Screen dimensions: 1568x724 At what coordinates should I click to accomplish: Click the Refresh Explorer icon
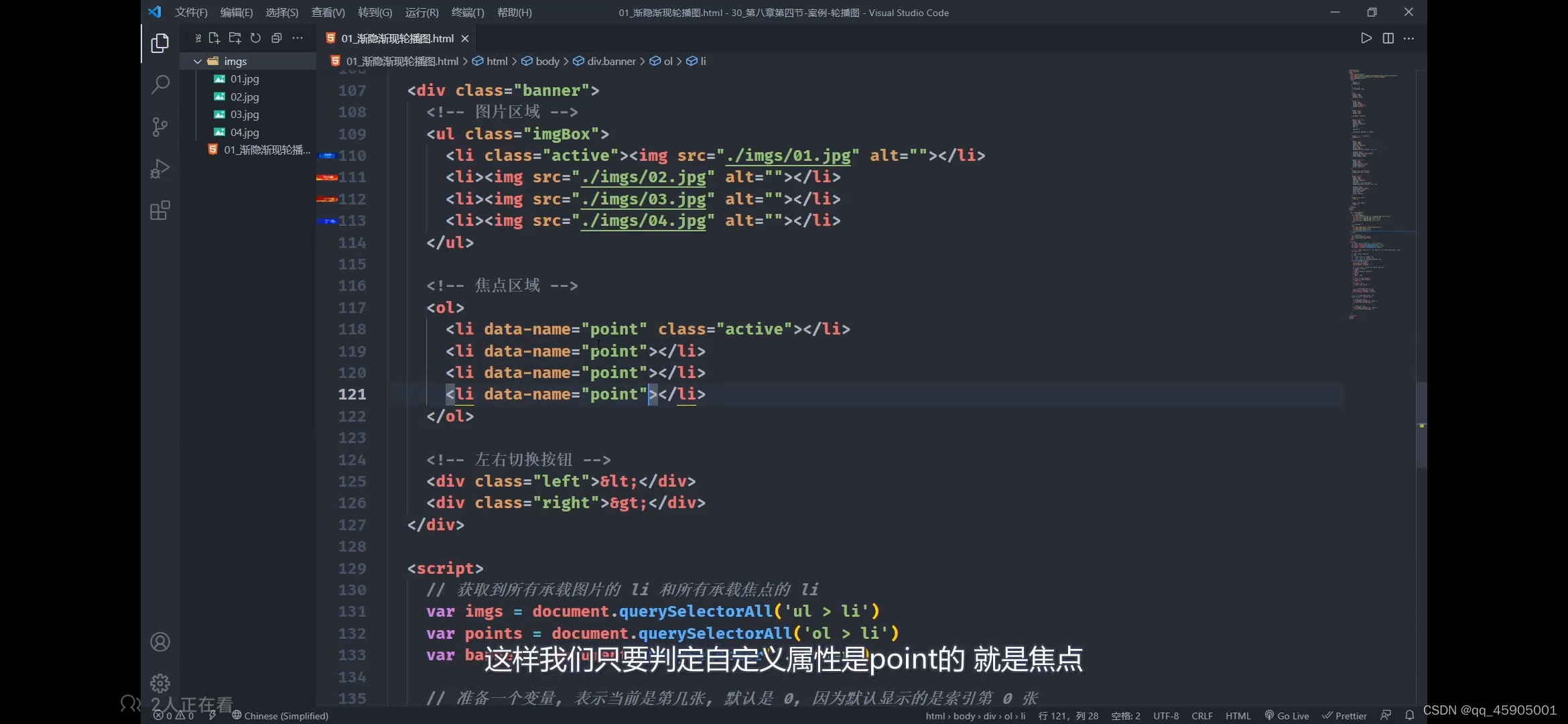point(255,38)
